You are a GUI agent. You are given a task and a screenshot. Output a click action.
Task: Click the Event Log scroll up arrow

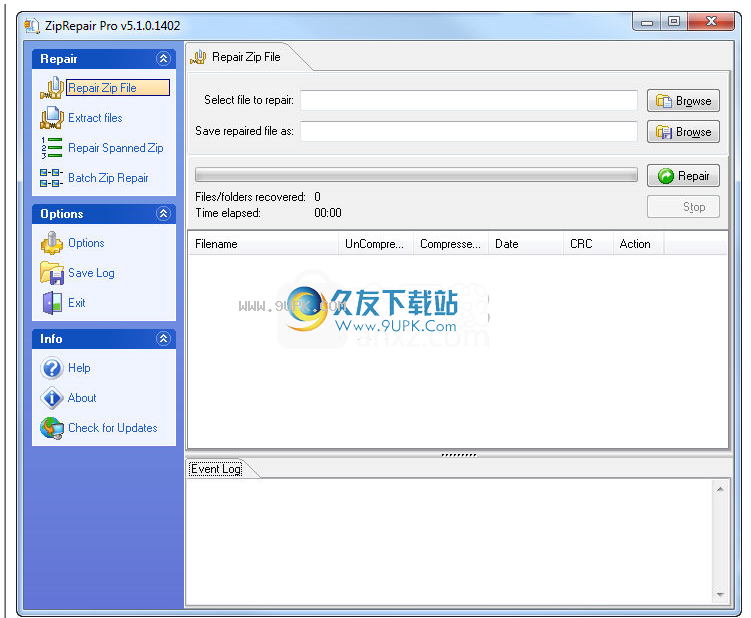coord(720,489)
